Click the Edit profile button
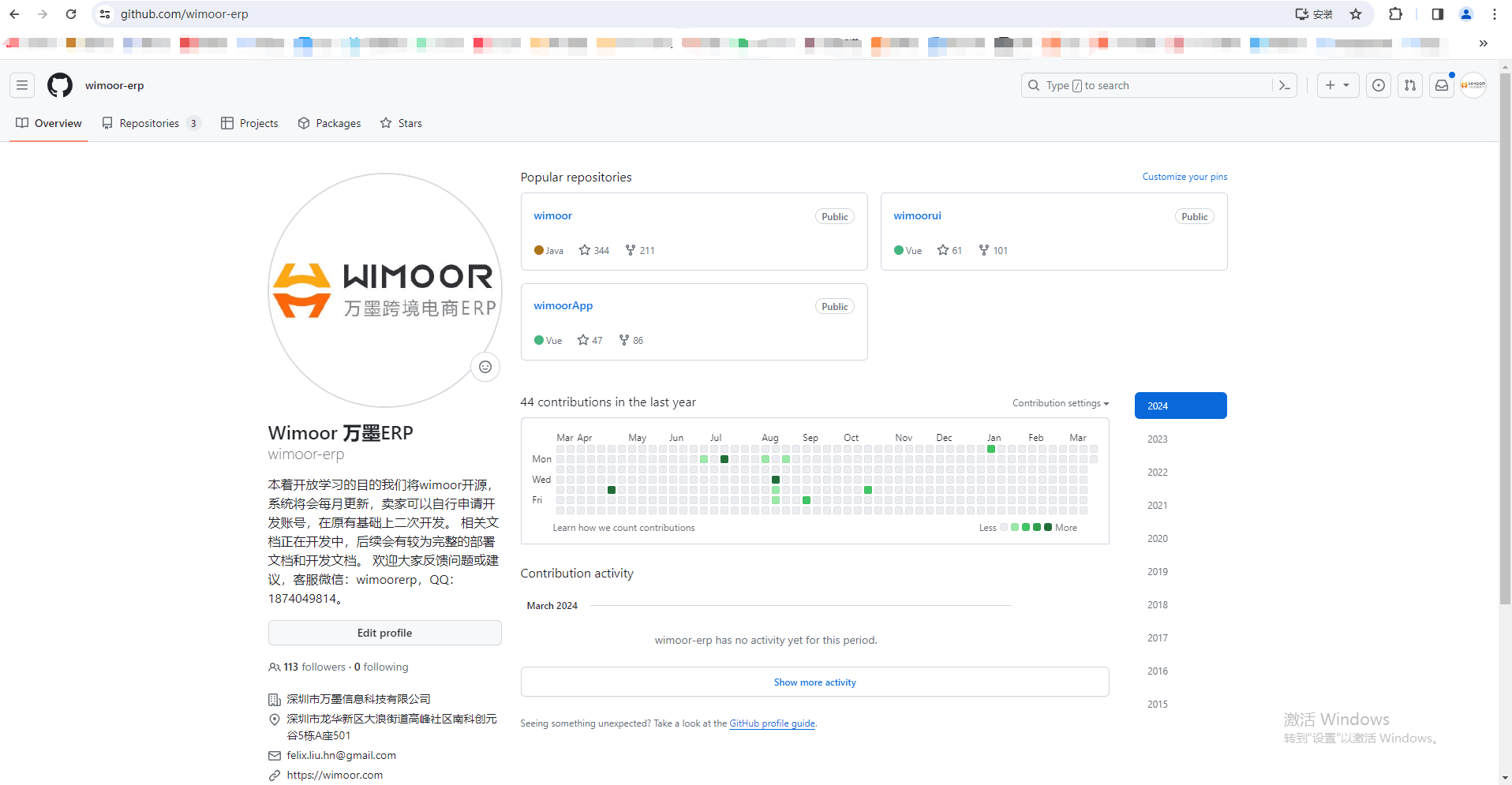This screenshot has height=785, width=1512. tap(385, 633)
